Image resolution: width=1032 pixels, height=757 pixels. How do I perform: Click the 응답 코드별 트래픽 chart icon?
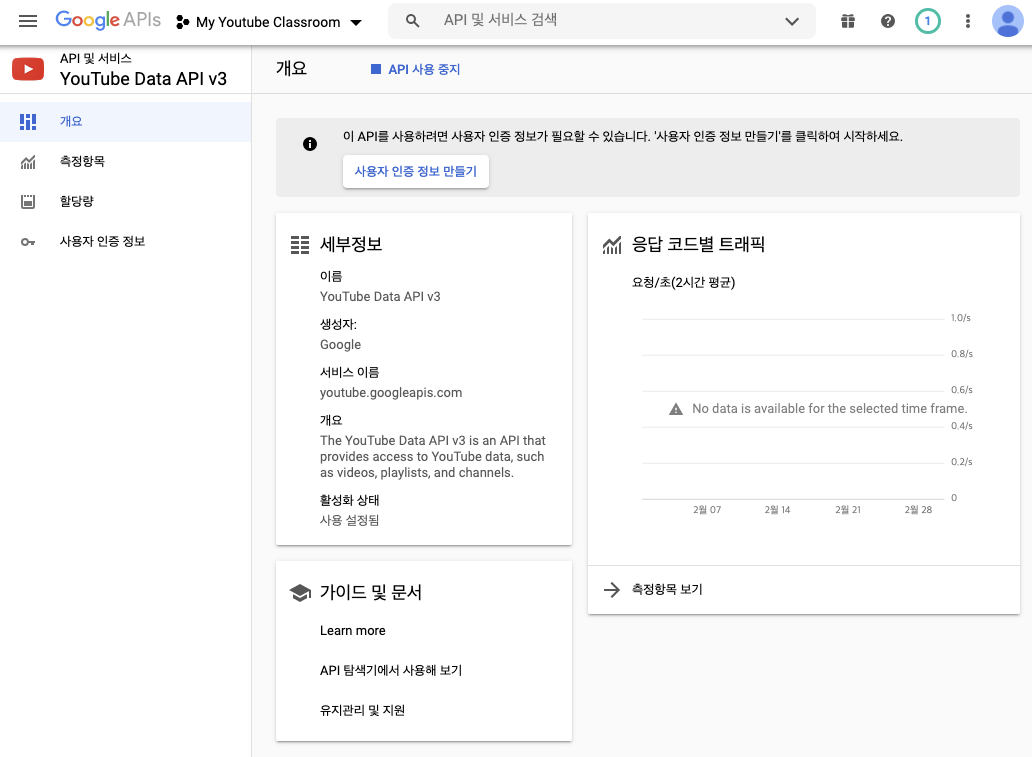coord(612,245)
